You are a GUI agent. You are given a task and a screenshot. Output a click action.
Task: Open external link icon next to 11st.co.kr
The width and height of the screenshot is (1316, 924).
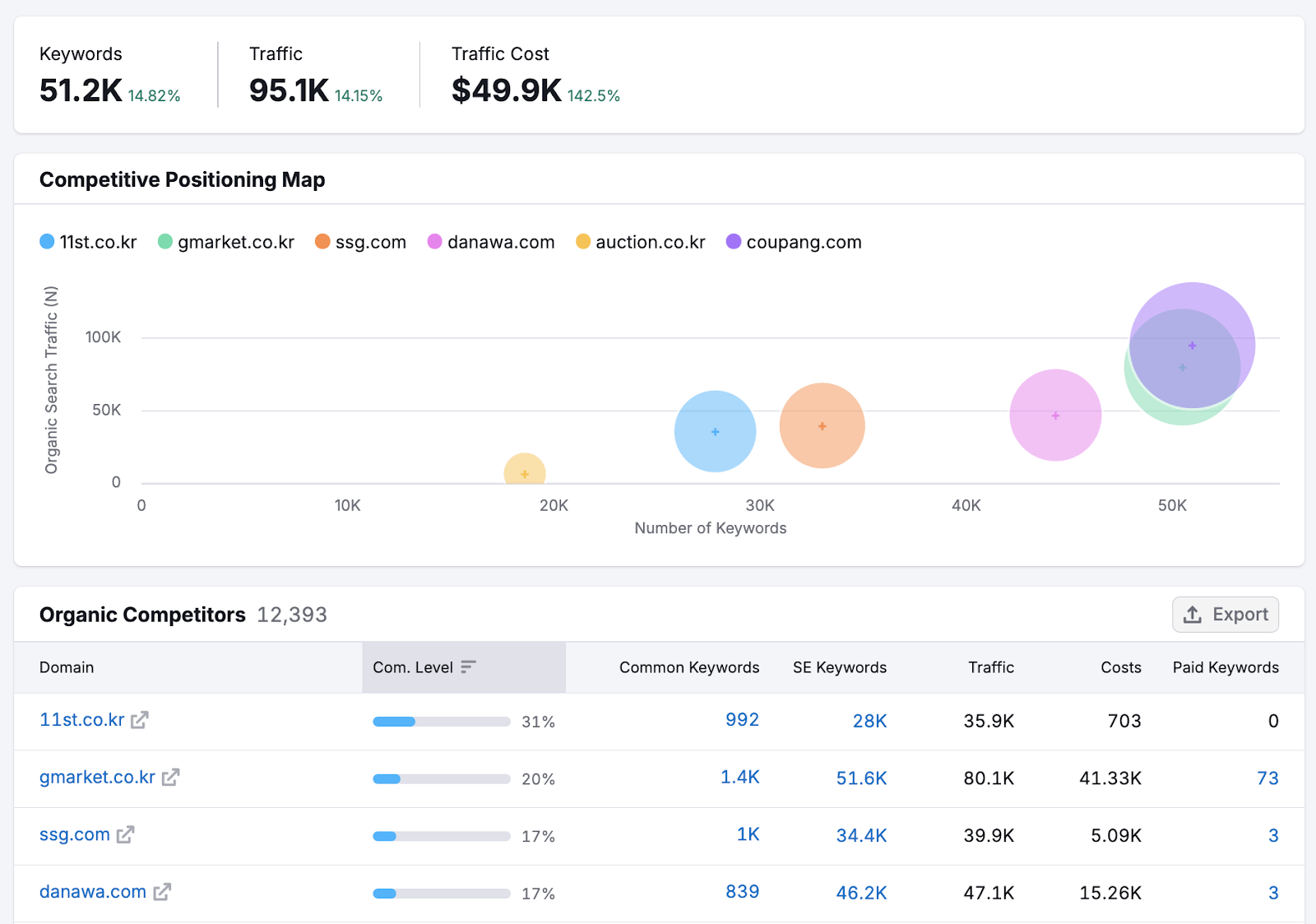[x=140, y=720]
